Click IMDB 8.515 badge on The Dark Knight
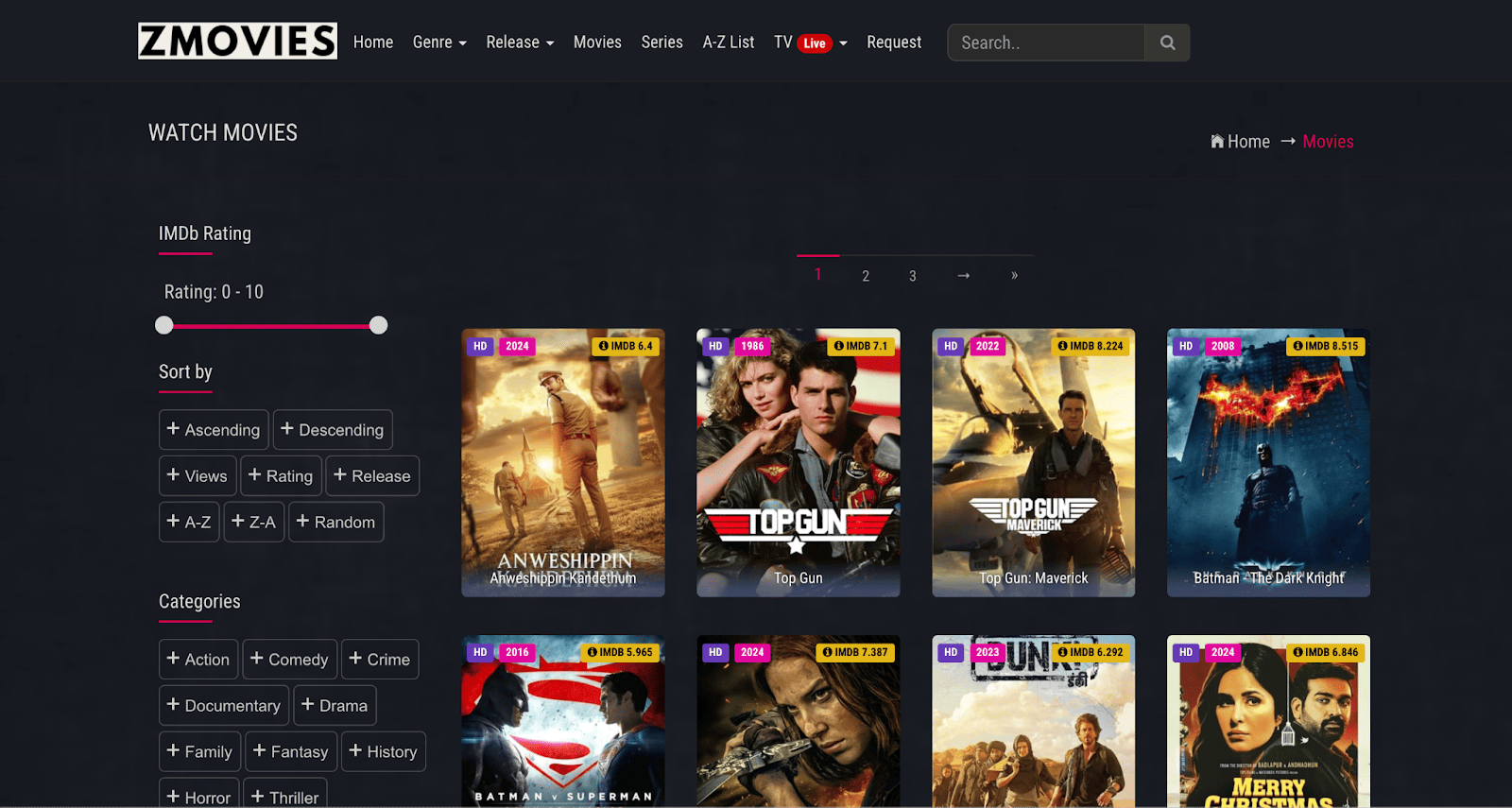1512x808 pixels. [1326, 346]
